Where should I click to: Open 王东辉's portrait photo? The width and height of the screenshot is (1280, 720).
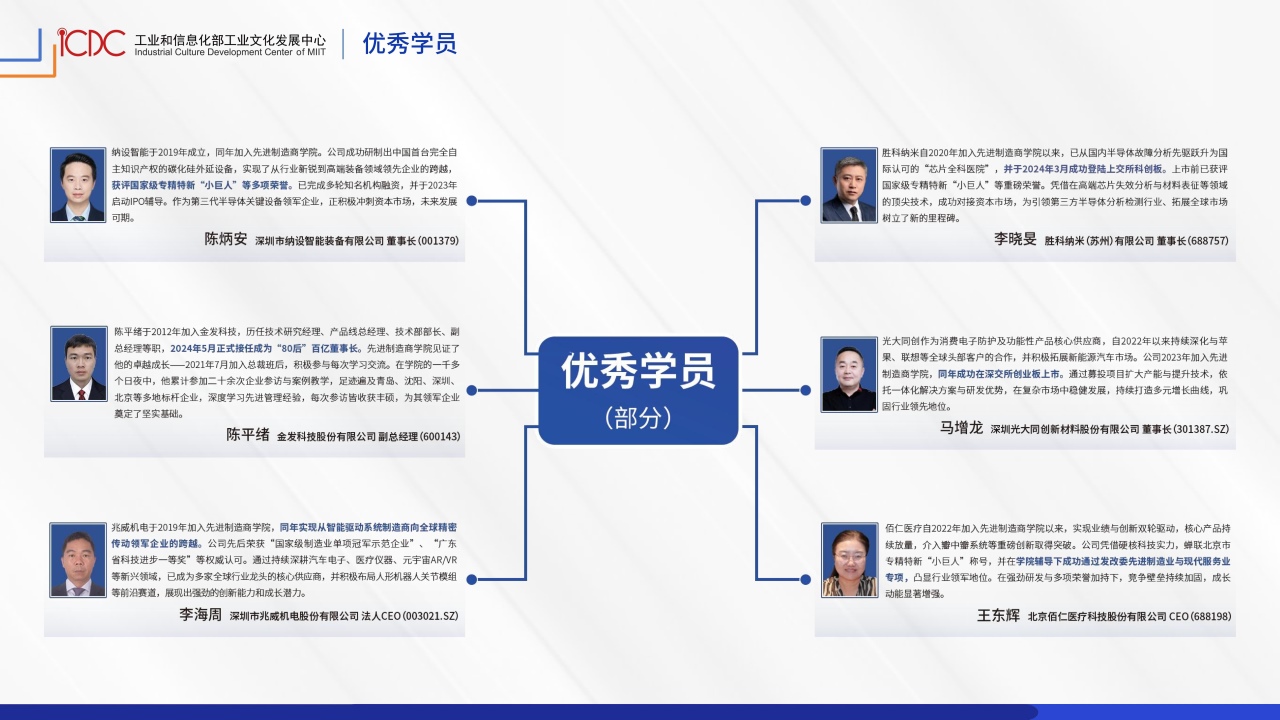[848, 560]
